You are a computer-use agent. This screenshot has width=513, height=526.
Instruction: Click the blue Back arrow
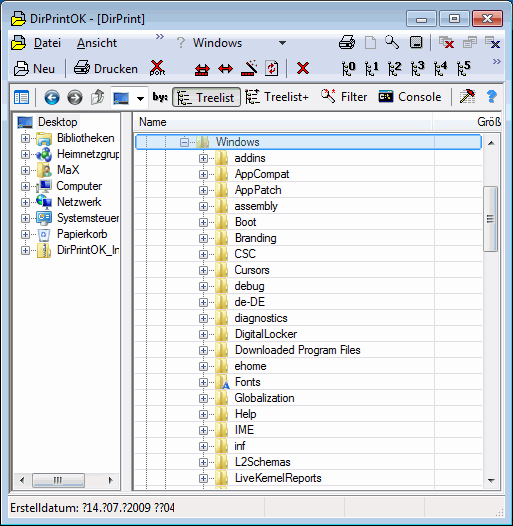[52, 98]
